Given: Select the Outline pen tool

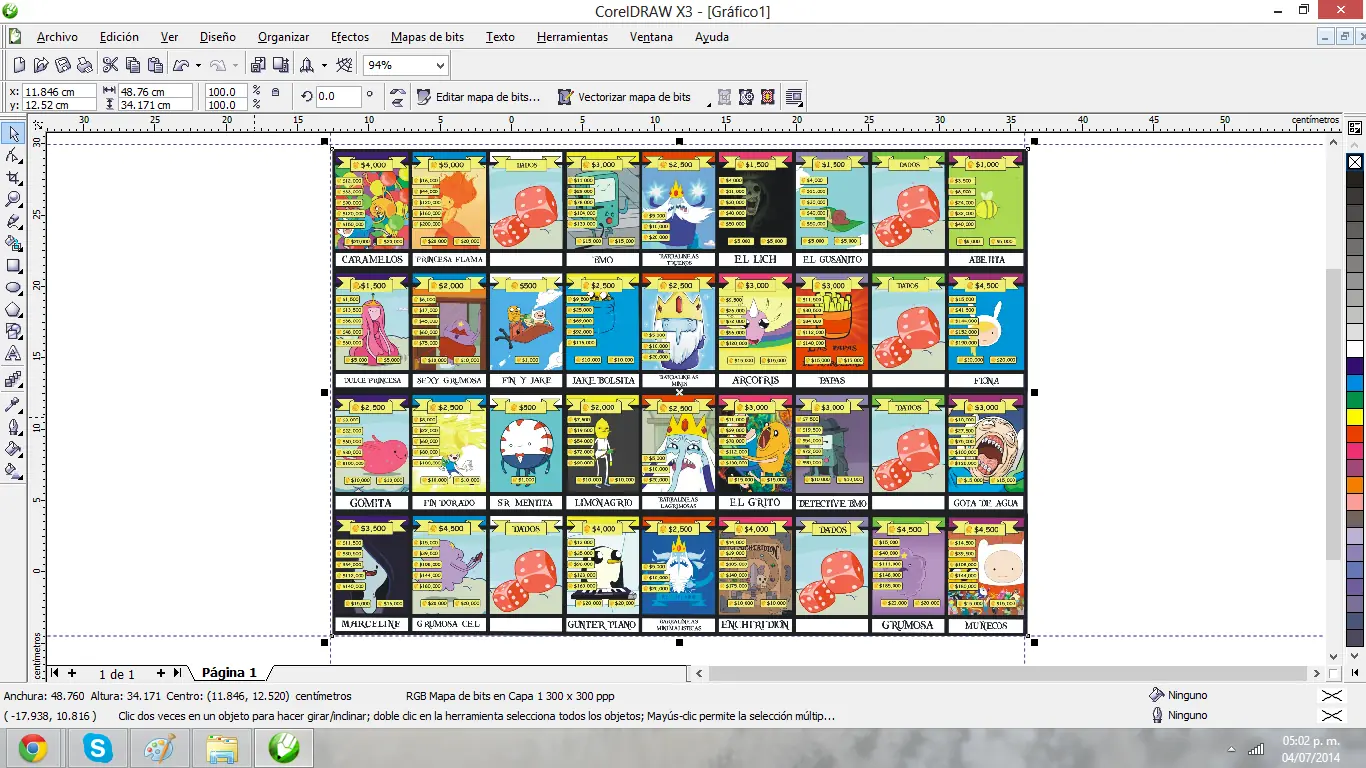Looking at the screenshot, I should pyautogui.click(x=14, y=426).
